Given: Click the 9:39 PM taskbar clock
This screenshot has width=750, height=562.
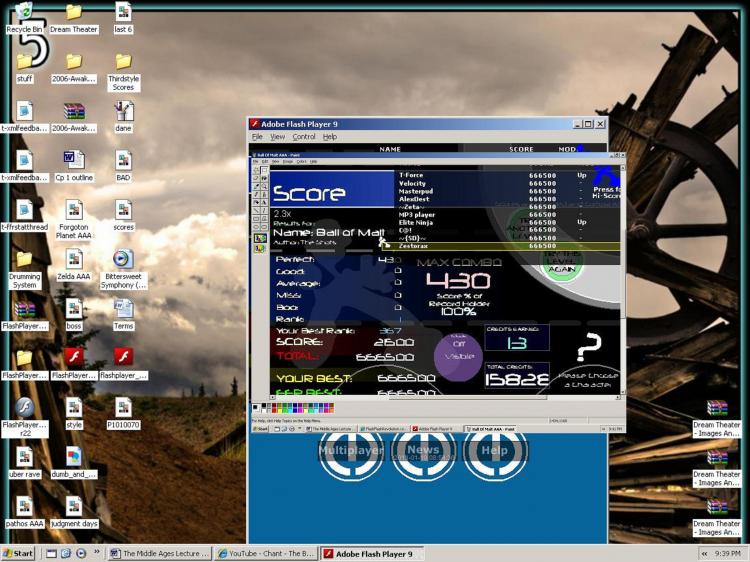Looking at the screenshot, I should point(728,553).
